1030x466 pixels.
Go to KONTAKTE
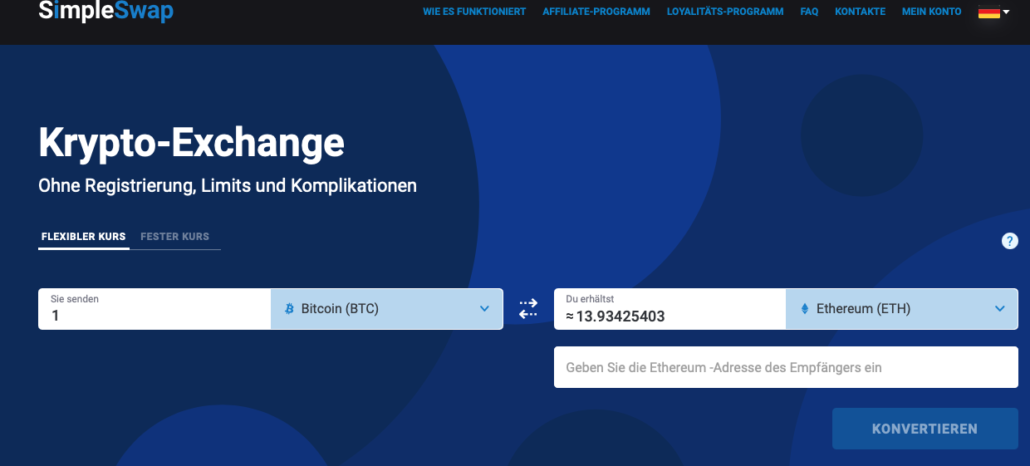[860, 12]
